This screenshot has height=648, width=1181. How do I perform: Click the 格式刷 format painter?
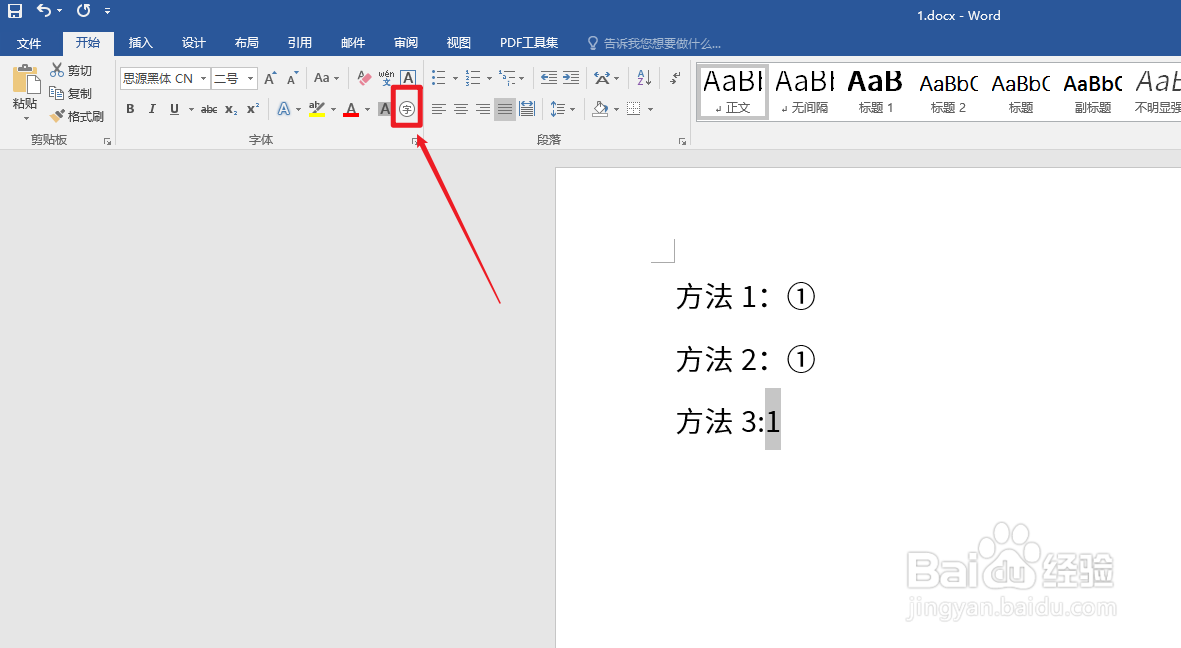tap(77, 116)
